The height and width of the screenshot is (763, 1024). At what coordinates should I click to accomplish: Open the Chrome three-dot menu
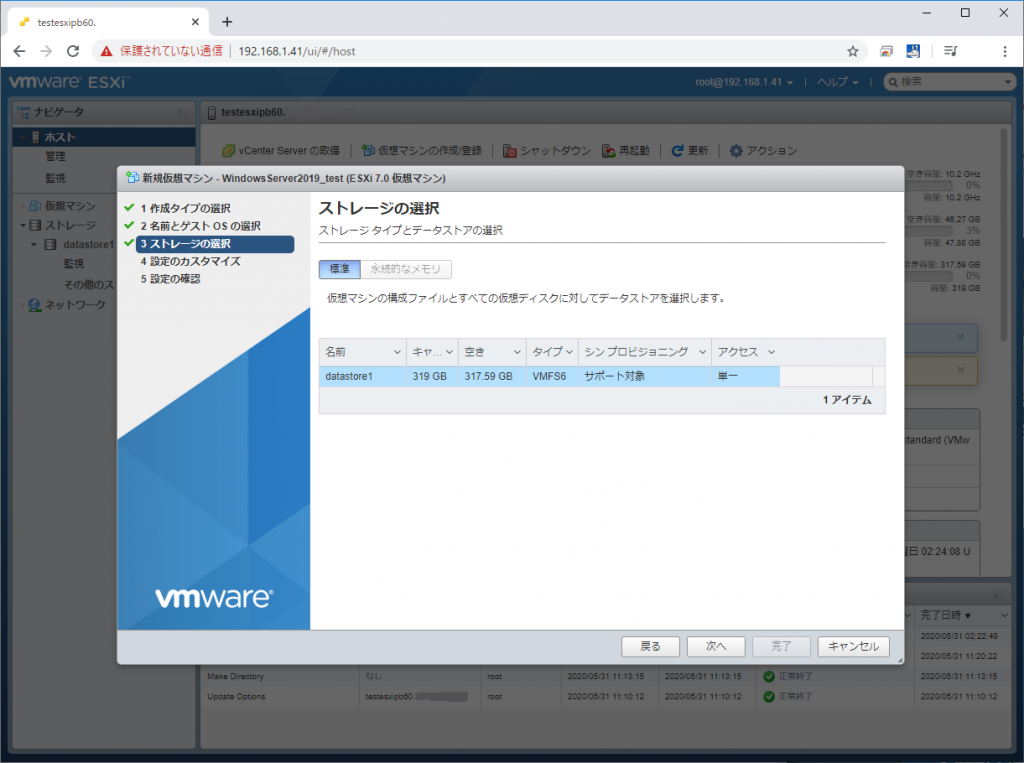point(1004,51)
